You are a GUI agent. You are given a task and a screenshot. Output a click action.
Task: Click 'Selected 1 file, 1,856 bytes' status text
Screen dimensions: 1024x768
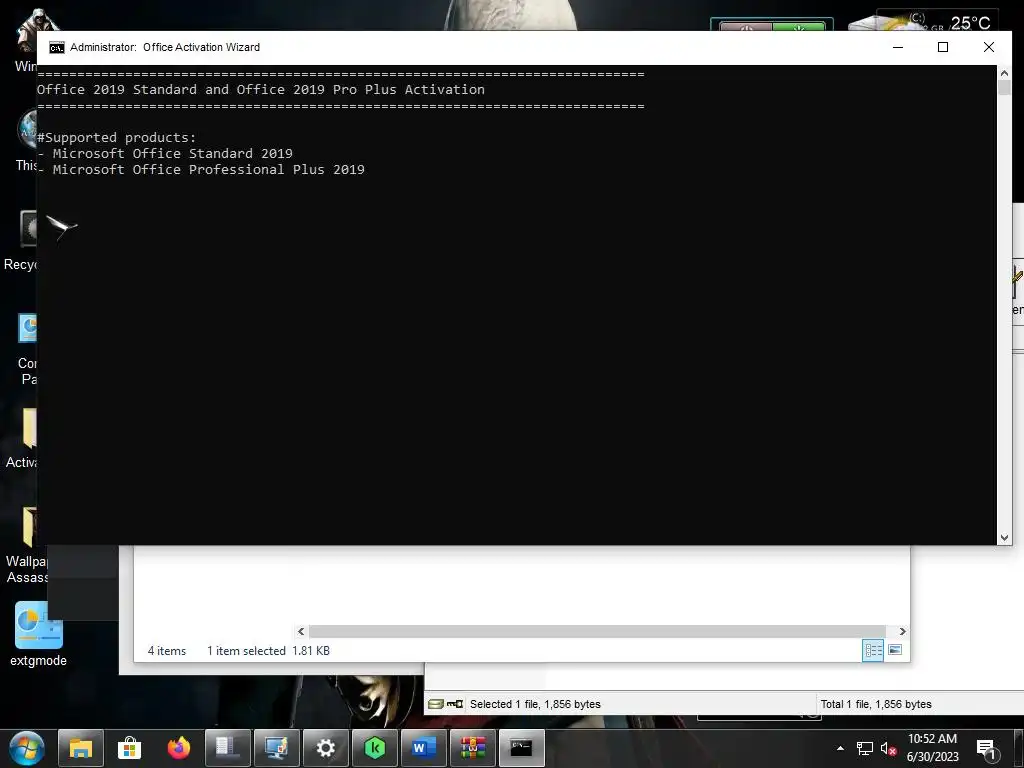pyautogui.click(x=535, y=704)
